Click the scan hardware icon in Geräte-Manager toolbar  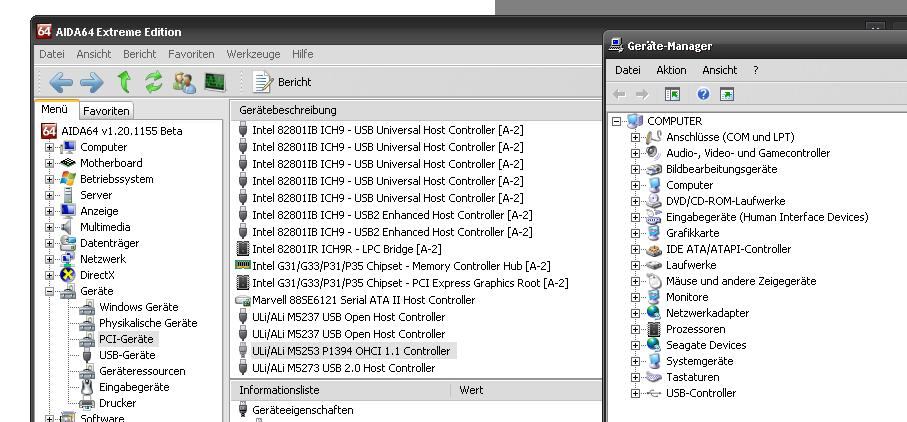727,94
